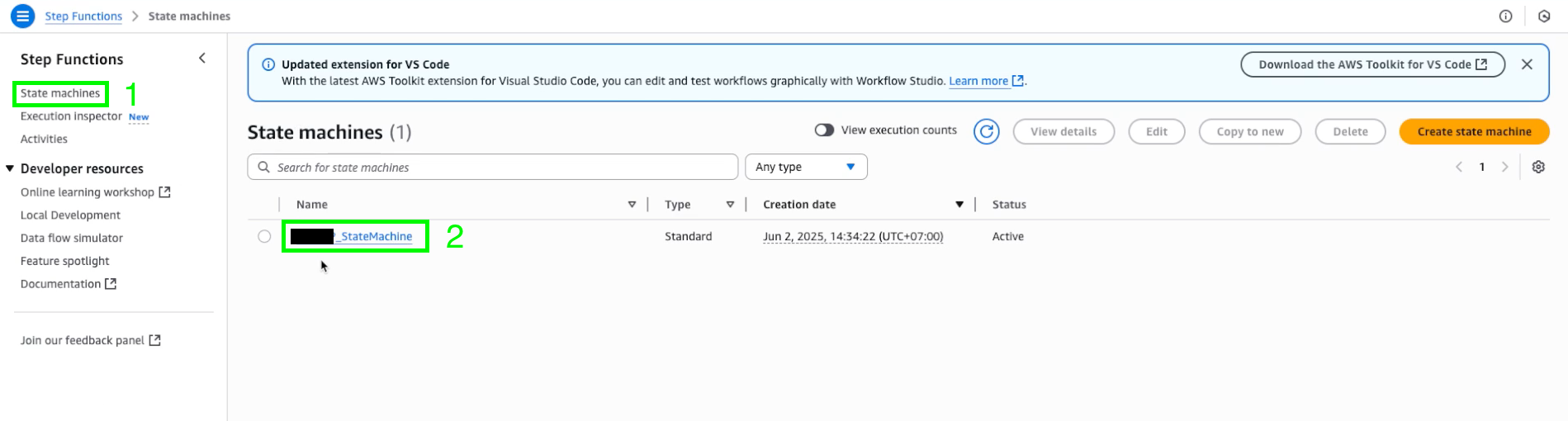Image resolution: width=1568 pixels, height=421 pixels.
Task: Click the Step Functions breadcrumb link
Action: (x=83, y=17)
